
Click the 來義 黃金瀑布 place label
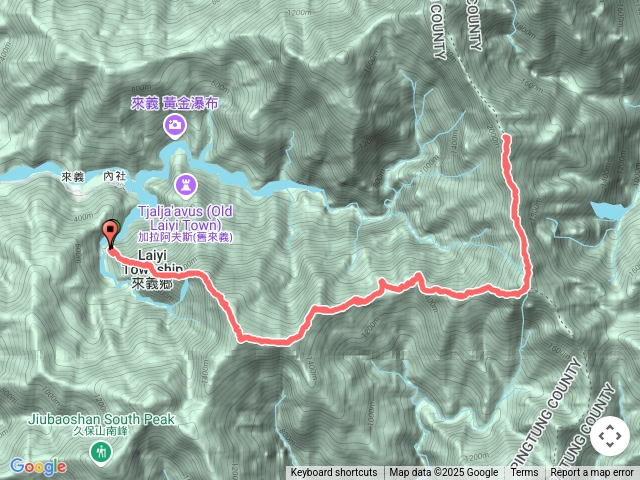click(175, 103)
